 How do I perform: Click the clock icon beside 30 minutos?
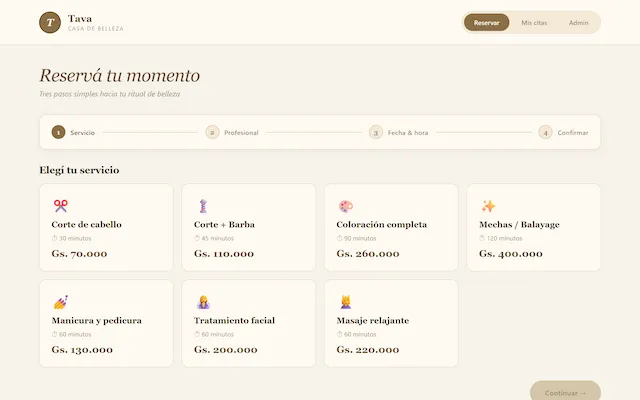pyautogui.click(x=54, y=238)
